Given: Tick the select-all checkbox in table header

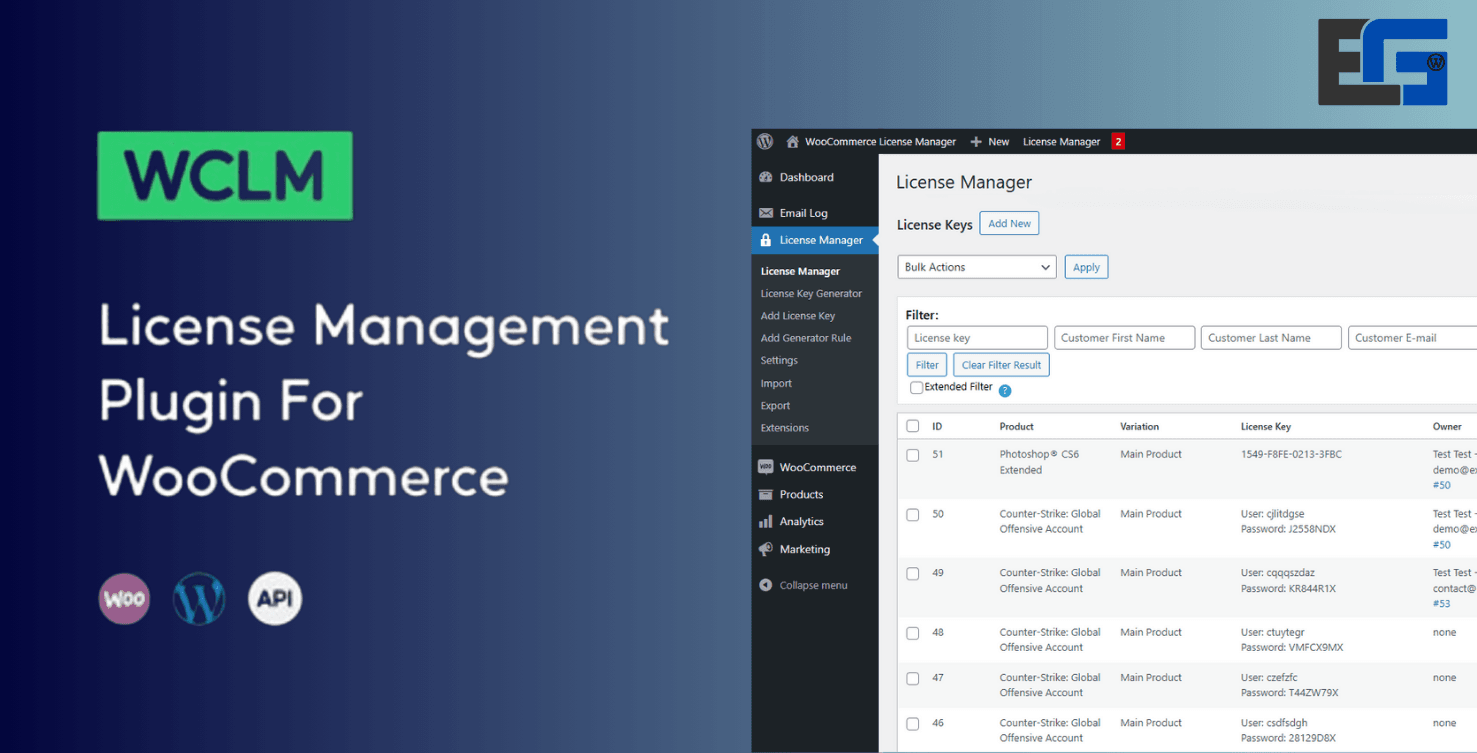Looking at the screenshot, I should (912, 426).
